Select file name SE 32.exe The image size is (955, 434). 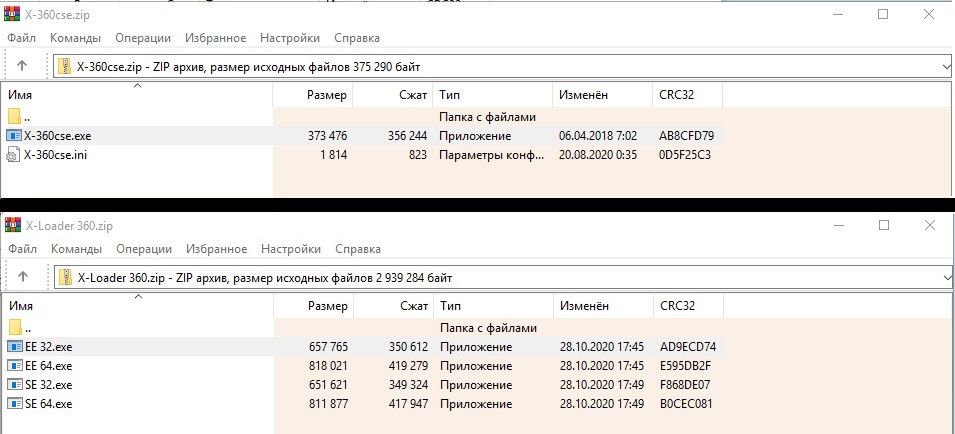click(49, 385)
